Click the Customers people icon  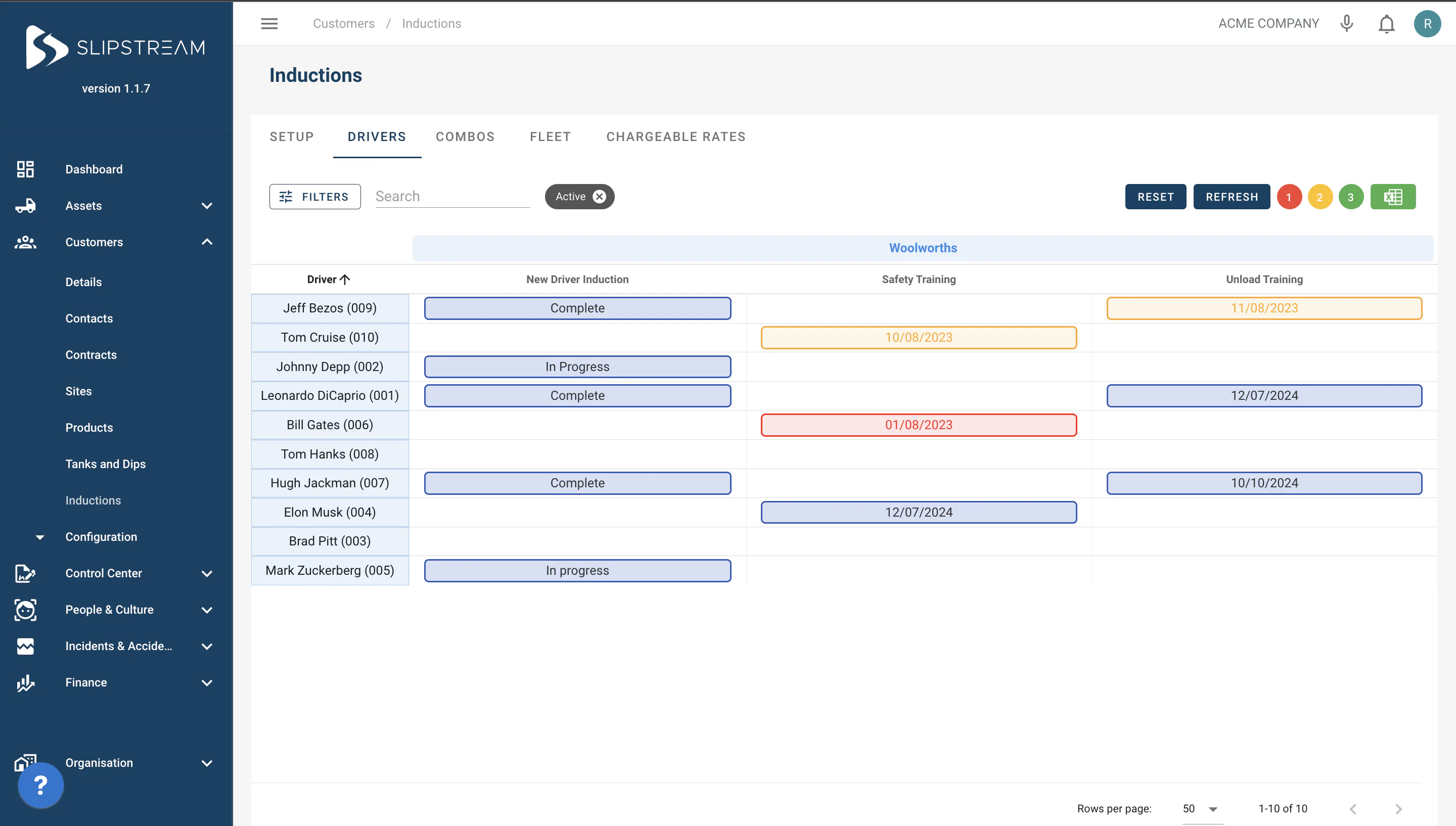(25, 242)
